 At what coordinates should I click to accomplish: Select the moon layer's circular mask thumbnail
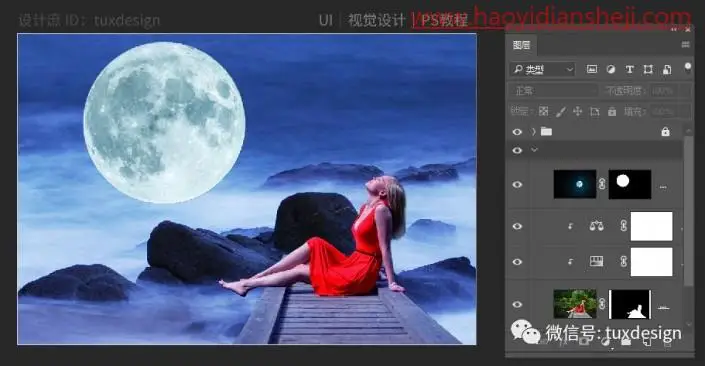[x=629, y=184]
